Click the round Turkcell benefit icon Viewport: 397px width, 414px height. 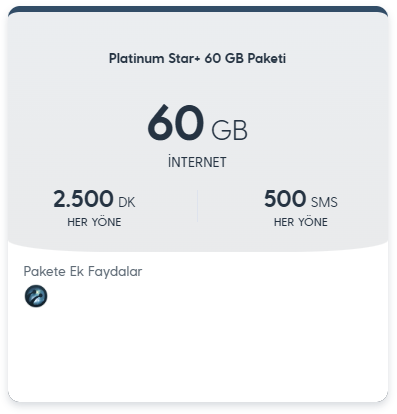coord(36,296)
